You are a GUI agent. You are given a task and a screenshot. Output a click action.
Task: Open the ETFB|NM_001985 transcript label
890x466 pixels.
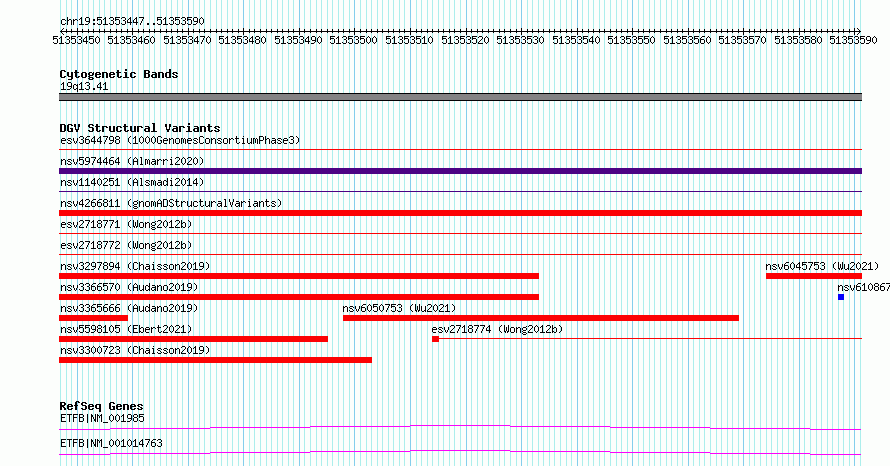click(x=102, y=418)
